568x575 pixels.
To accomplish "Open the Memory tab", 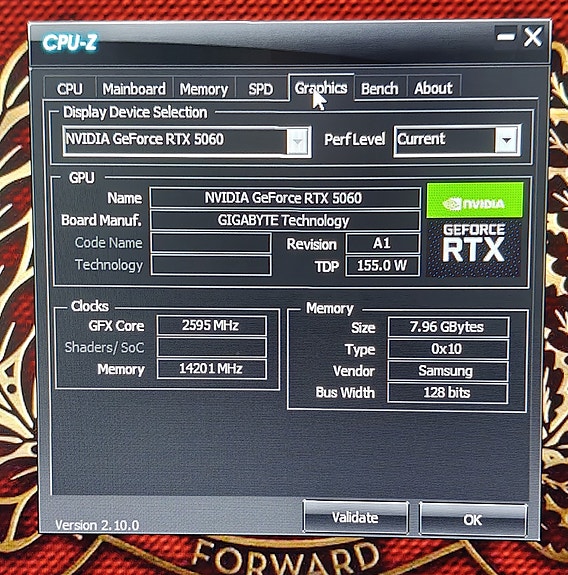I will 204,89.
